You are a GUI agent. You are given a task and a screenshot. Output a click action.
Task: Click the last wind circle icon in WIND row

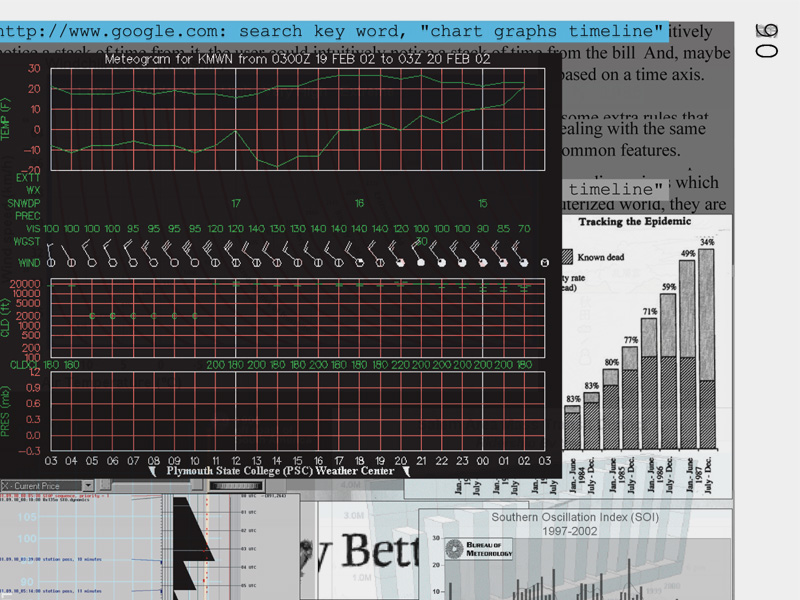point(545,262)
